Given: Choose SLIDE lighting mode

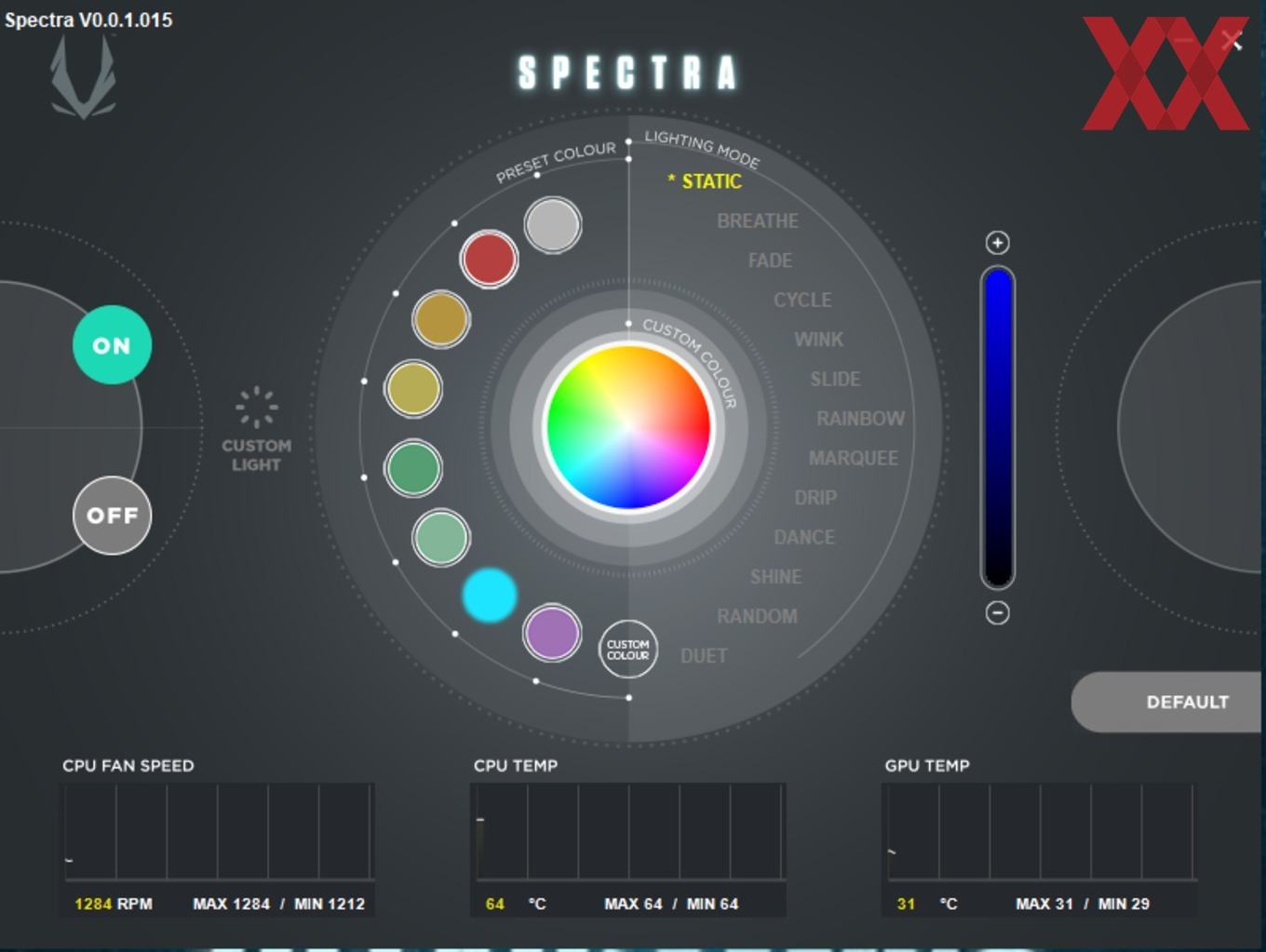Looking at the screenshot, I should click(835, 380).
